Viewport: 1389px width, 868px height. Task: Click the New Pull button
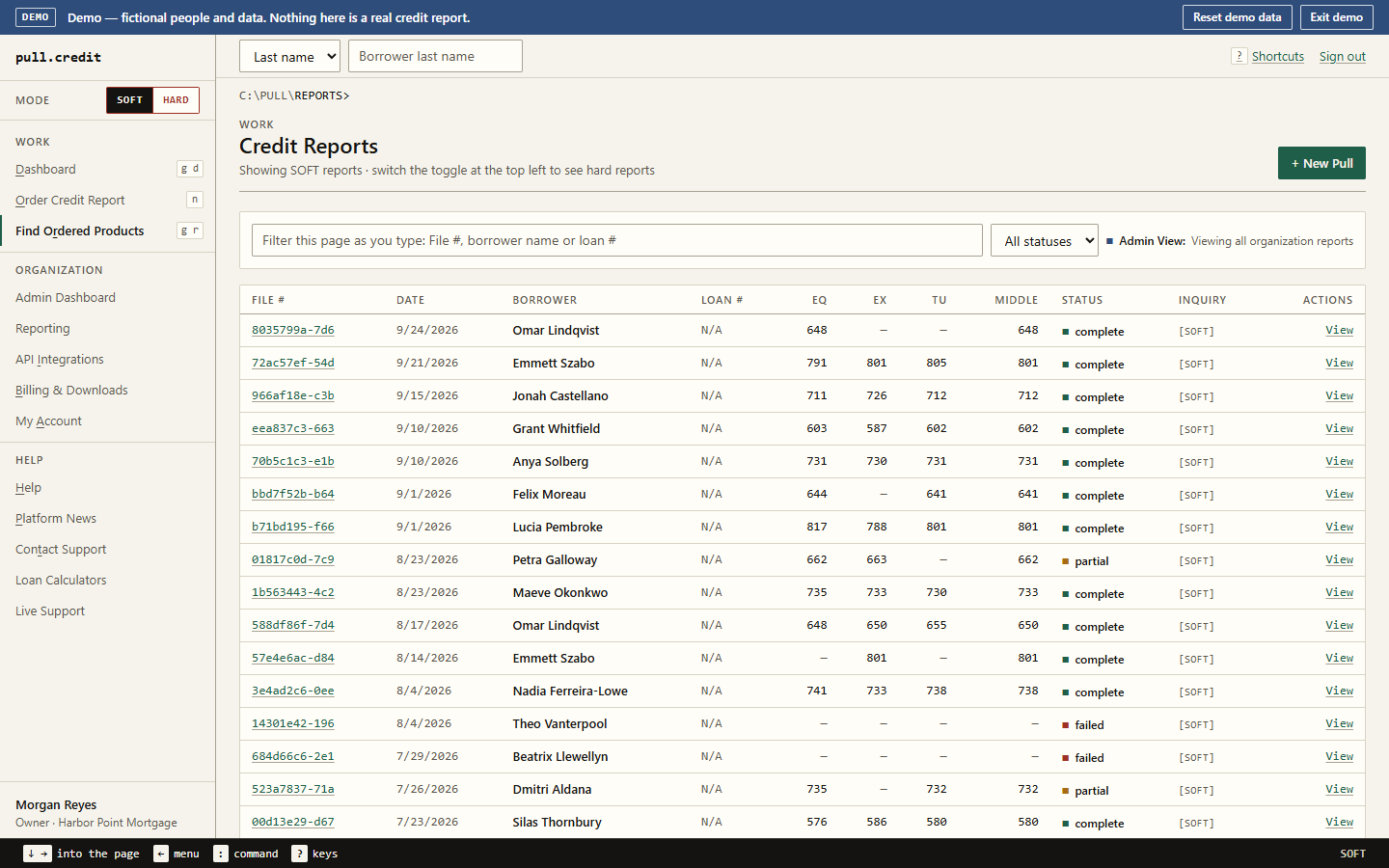pos(1321,163)
